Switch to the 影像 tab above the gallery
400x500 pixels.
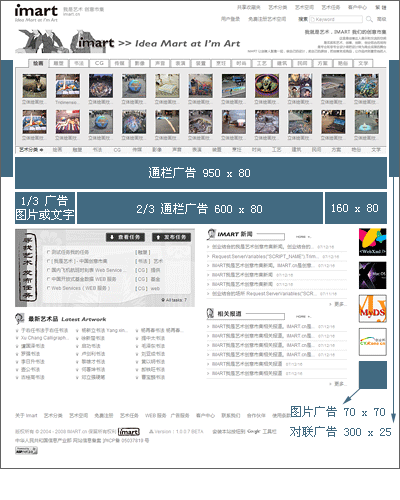pyautogui.click(x=140, y=63)
